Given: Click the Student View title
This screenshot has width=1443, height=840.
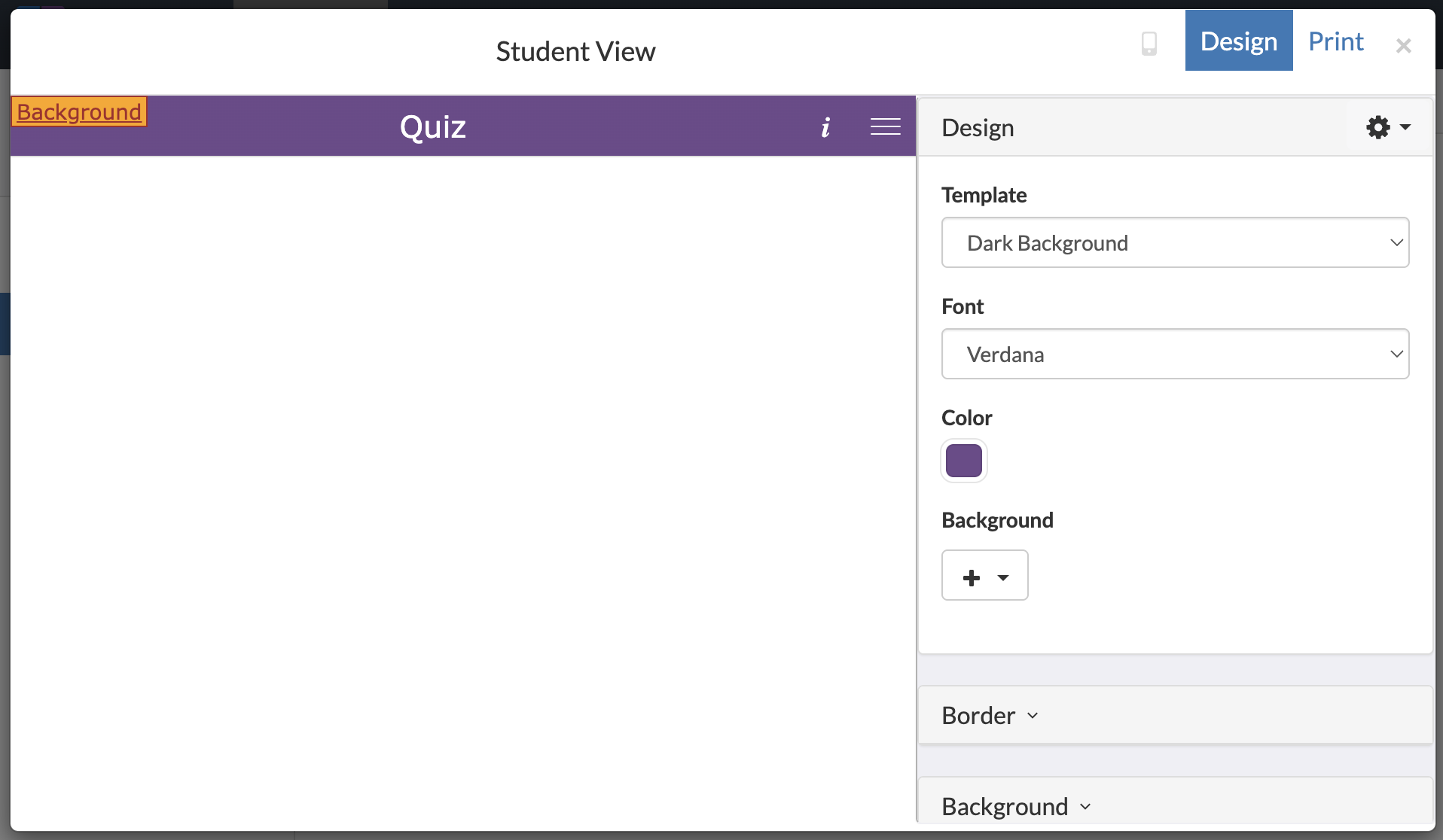Looking at the screenshot, I should tap(575, 50).
